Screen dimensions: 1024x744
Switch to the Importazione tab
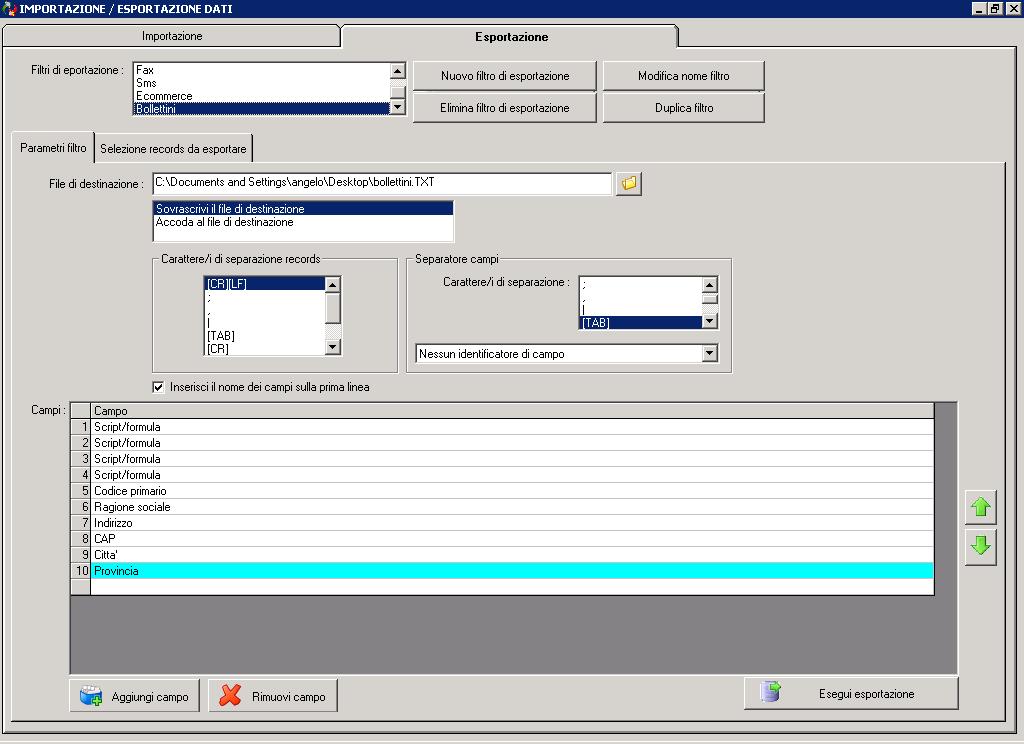tap(172, 36)
